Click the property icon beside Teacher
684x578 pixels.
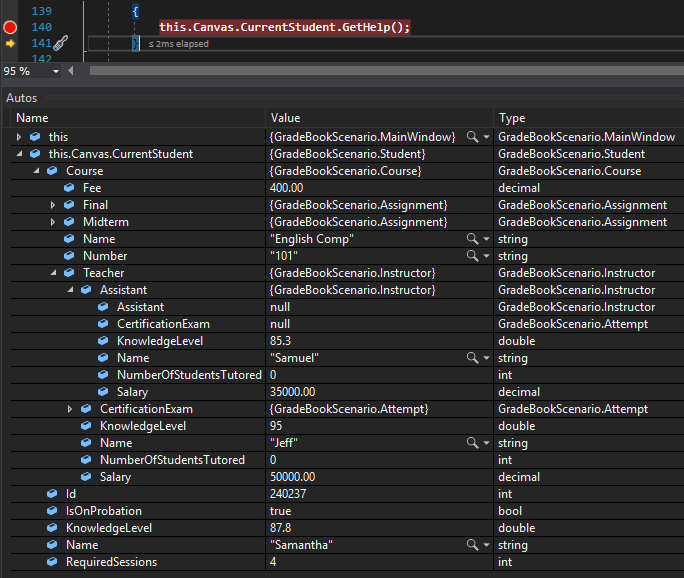(x=69, y=273)
